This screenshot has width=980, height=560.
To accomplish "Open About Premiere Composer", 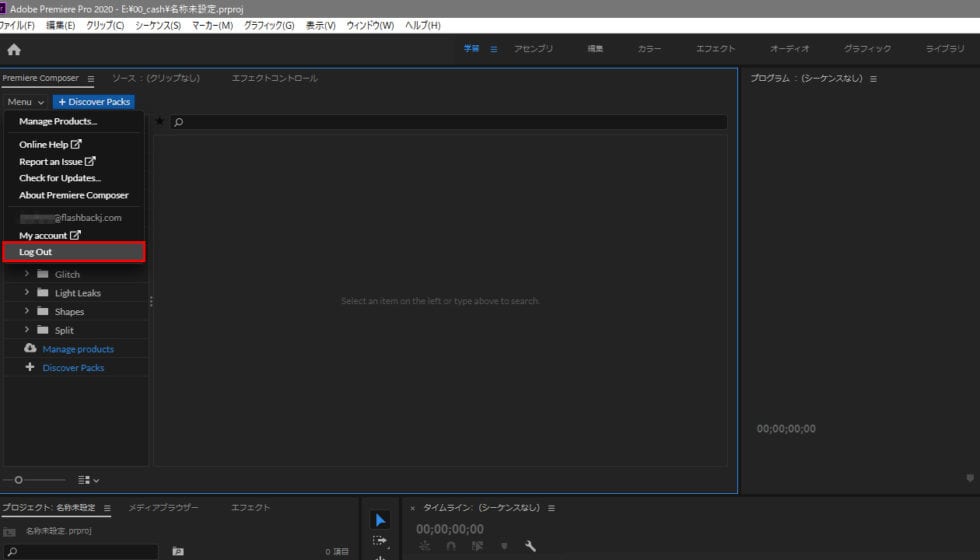I will pyautogui.click(x=74, y=195).
